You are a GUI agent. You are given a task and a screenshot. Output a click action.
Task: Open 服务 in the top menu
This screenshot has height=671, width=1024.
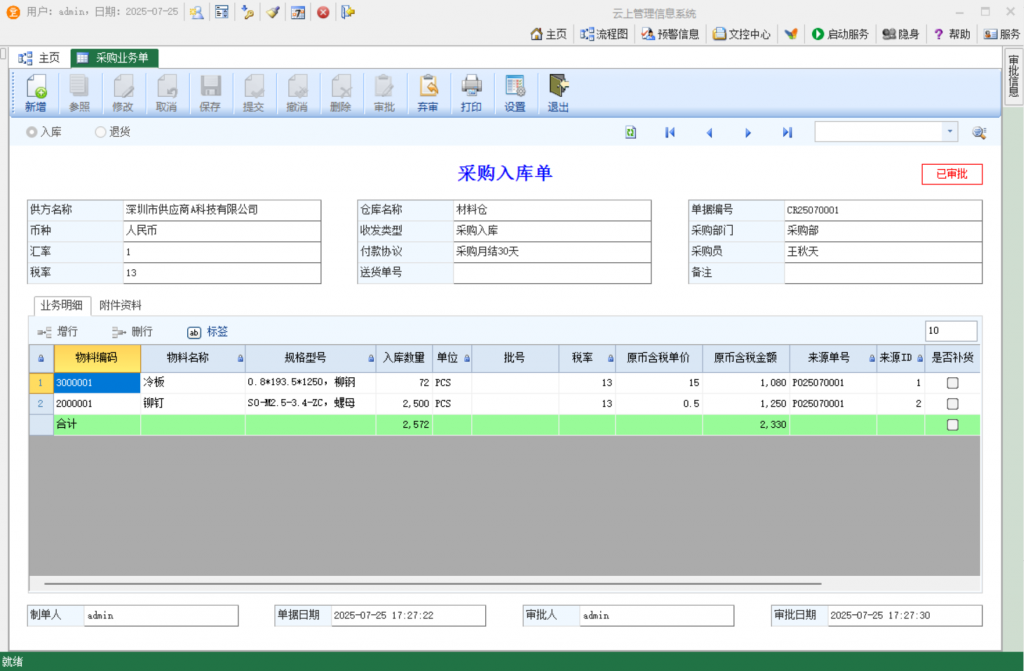(1002, 34)
